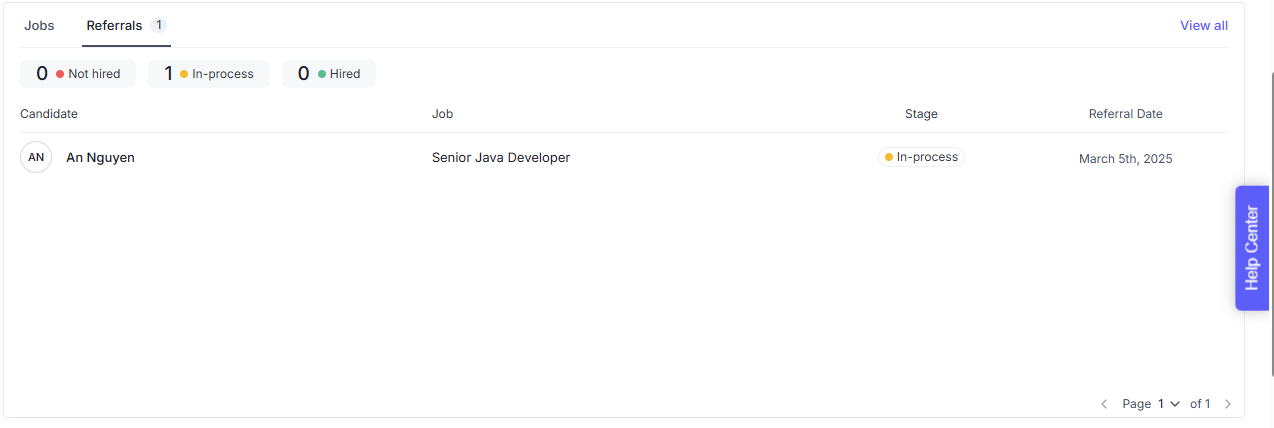This screenshot has height=428, width=1274.
Task: Click the March 5th, 2025 referral date
Action: (x=1125, y=159)
